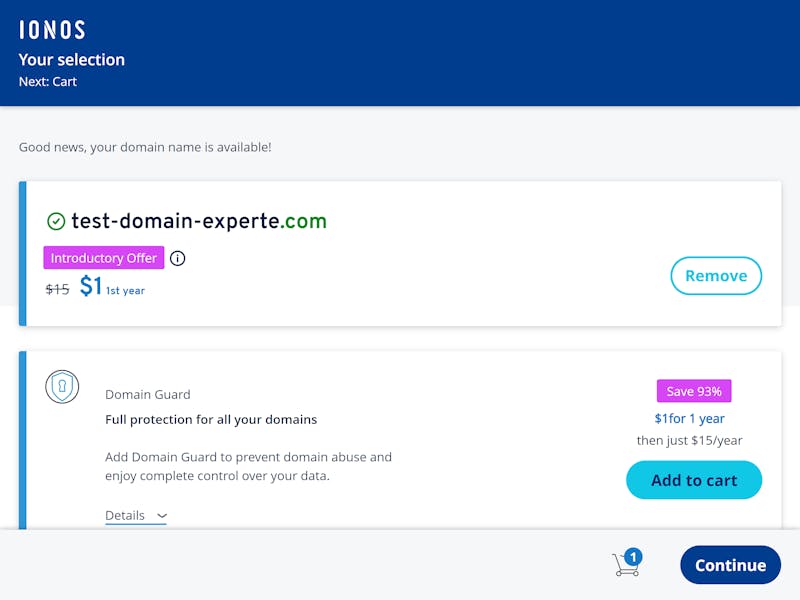Screen dimensions: 800x600
Task: Click the green domain available checkmark
Action: click(56, 221)
